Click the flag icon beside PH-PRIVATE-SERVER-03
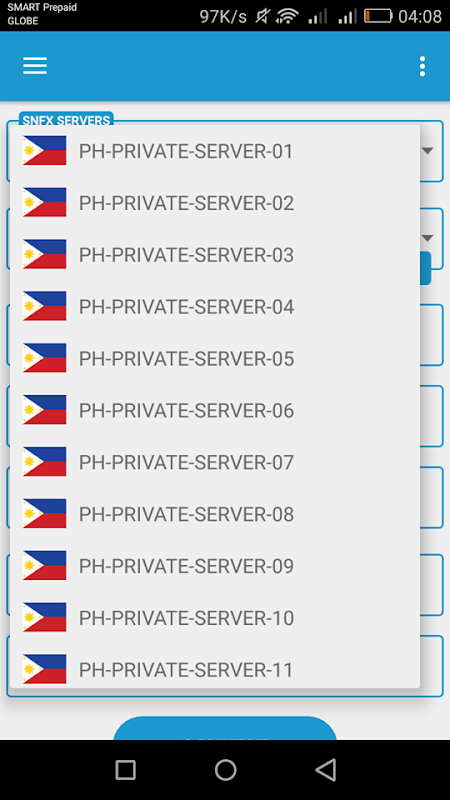Screen dimensions: 450x800 click(x=44, y=254)
